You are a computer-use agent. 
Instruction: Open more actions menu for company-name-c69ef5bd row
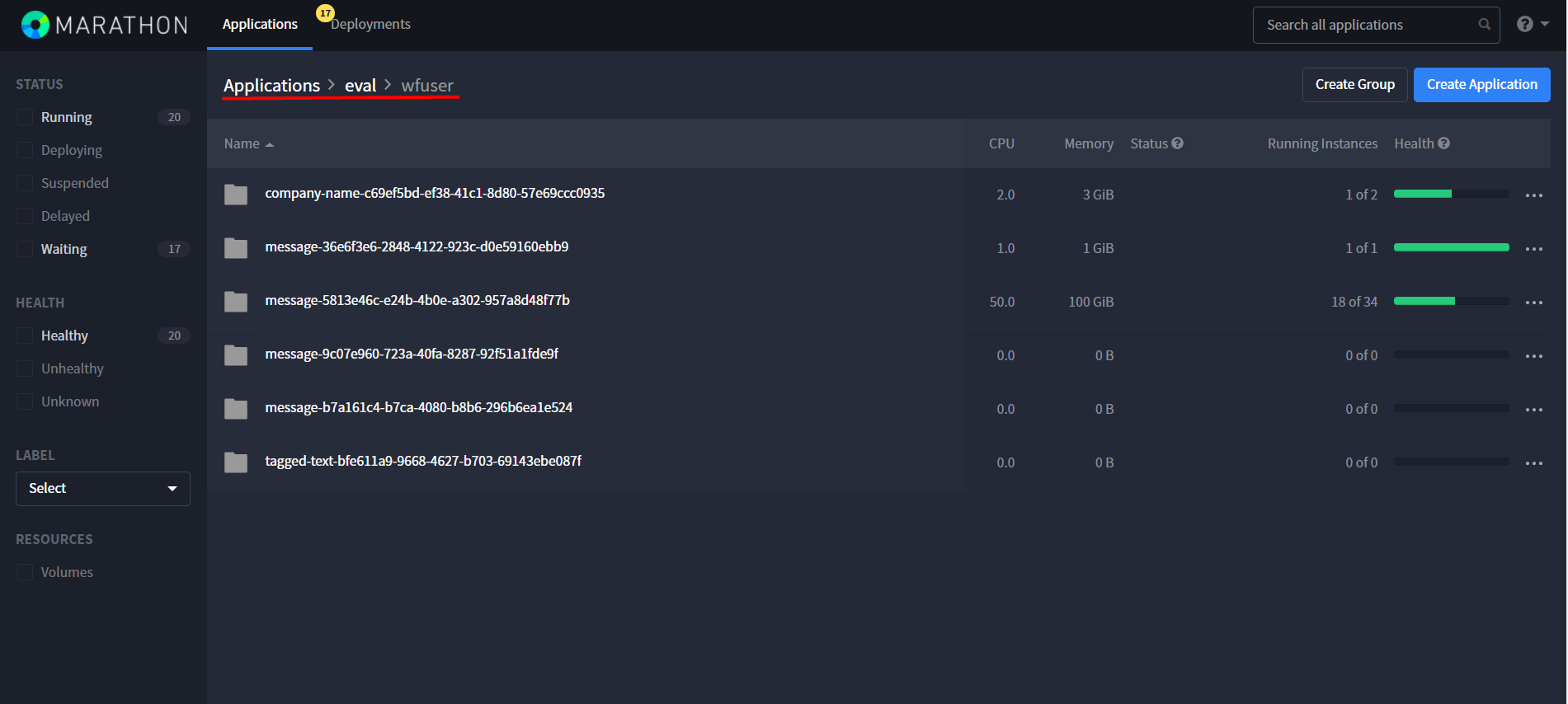(1534, 195)
